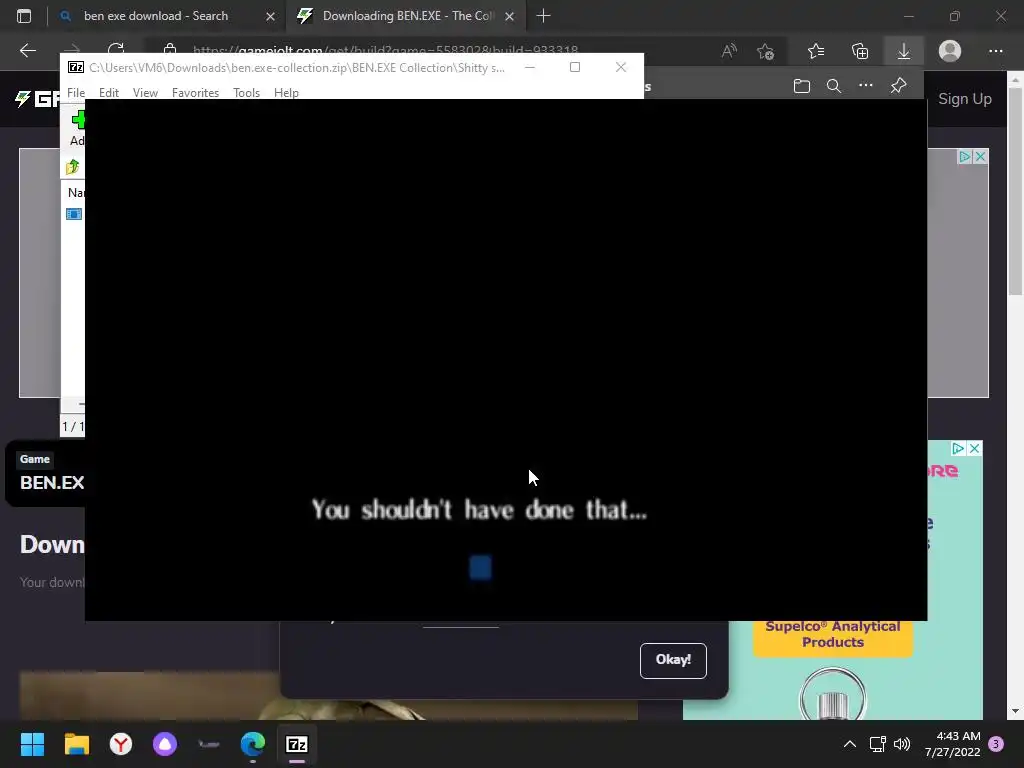
Task: Open Edge Favorites list
Action: 816,51
